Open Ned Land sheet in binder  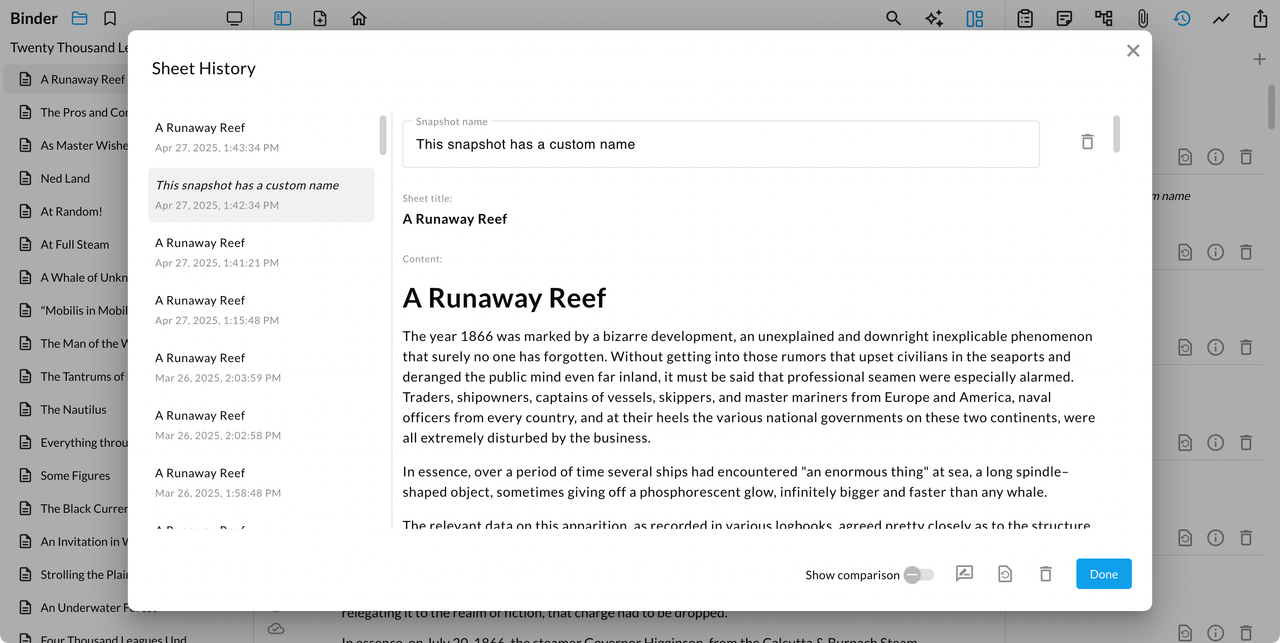coord(65,178)
